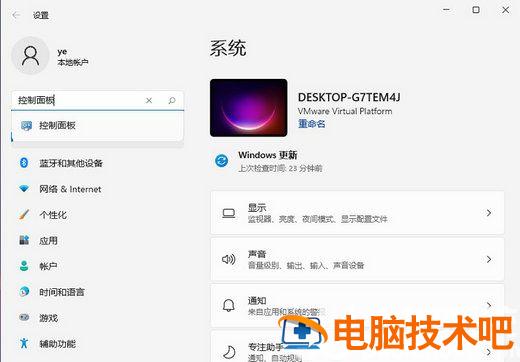The width and height of the screenshot is (520, 362).
Task: Open 网络 & Internet settings
Action: click(x=70, y=189)
